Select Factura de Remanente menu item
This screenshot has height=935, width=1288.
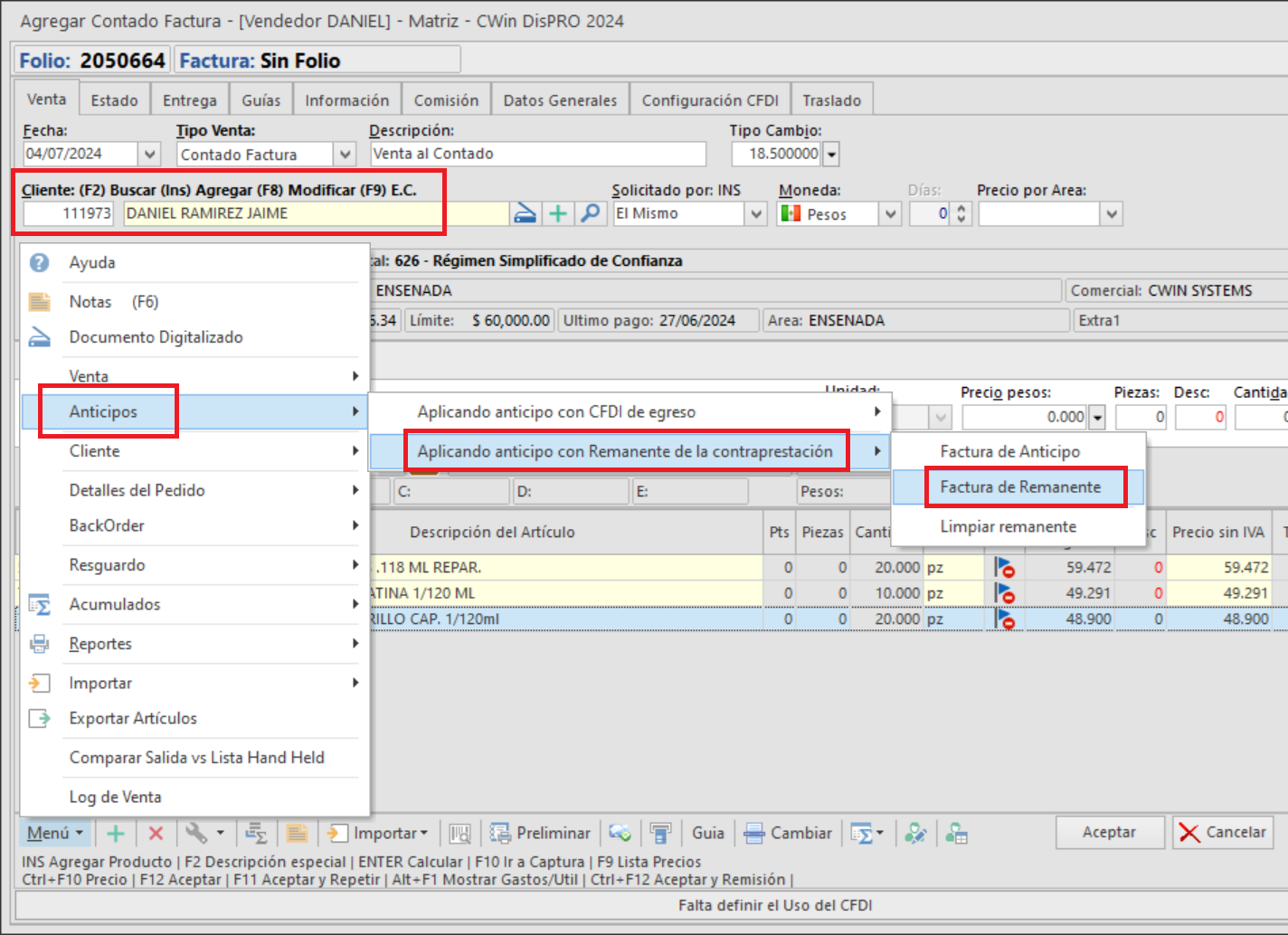pyautogui.click(x=1019, y=487)
